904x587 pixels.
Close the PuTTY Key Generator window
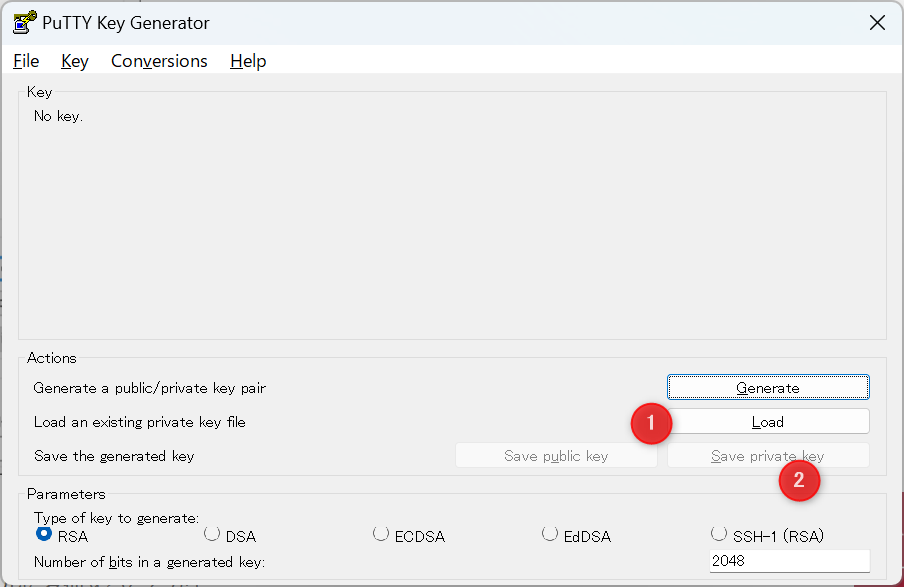[x=877, y=22]
